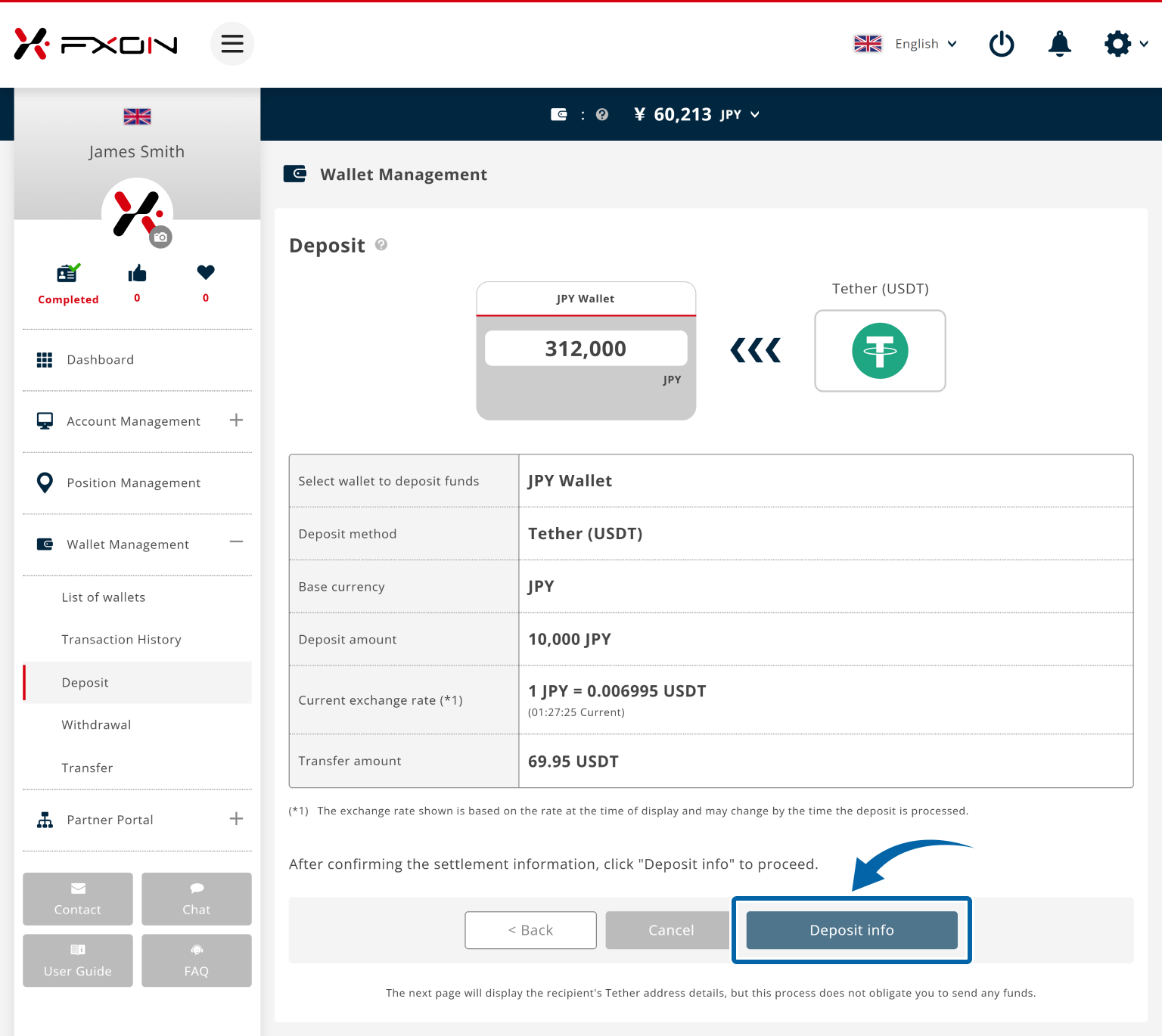Click help icon in the balance bar
The width and height of the screenshot is (1162, 1036).
click(602, 114)
